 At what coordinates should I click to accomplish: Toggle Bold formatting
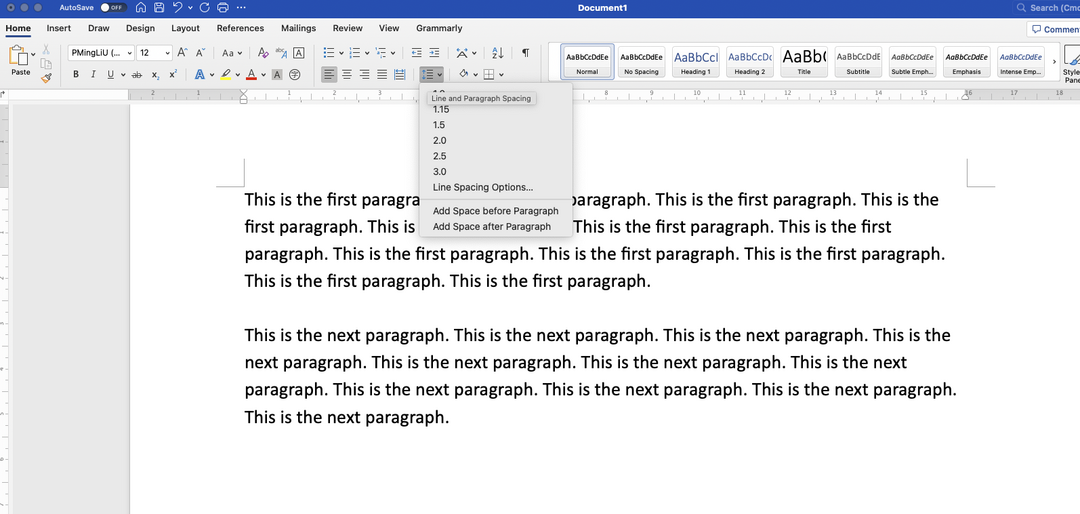coord(75,74)
